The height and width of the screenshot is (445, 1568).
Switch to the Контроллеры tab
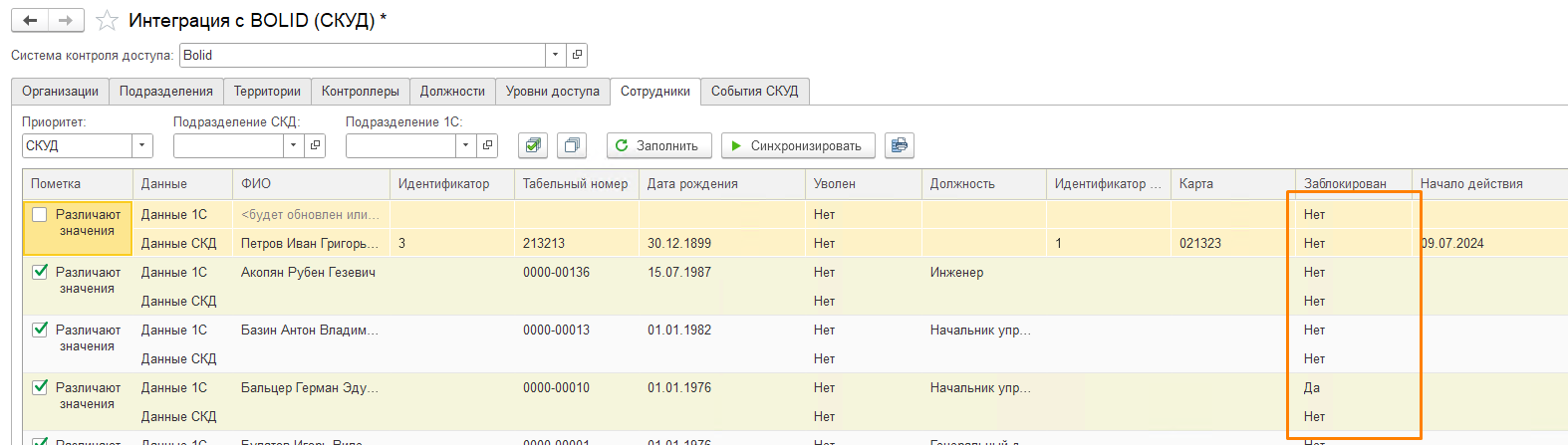point(360,92)
